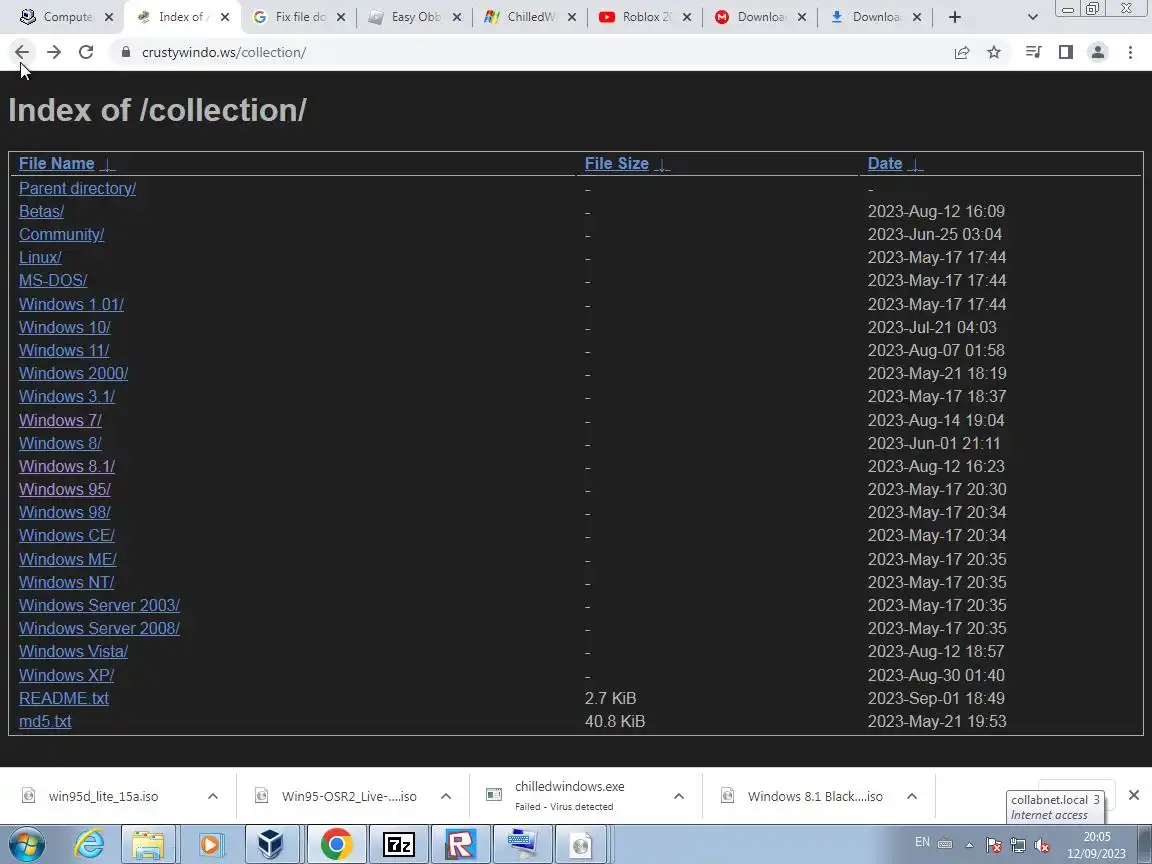Close the Fix file do... Google tab
The width and height of the screenshot is (1152, 864).
[341, 17]
